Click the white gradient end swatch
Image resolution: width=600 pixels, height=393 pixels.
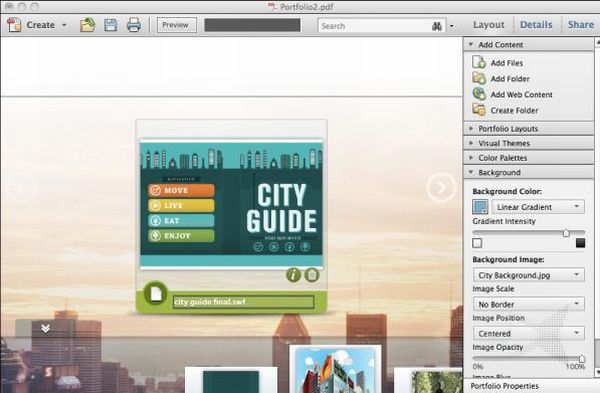[x=477, y=243]
